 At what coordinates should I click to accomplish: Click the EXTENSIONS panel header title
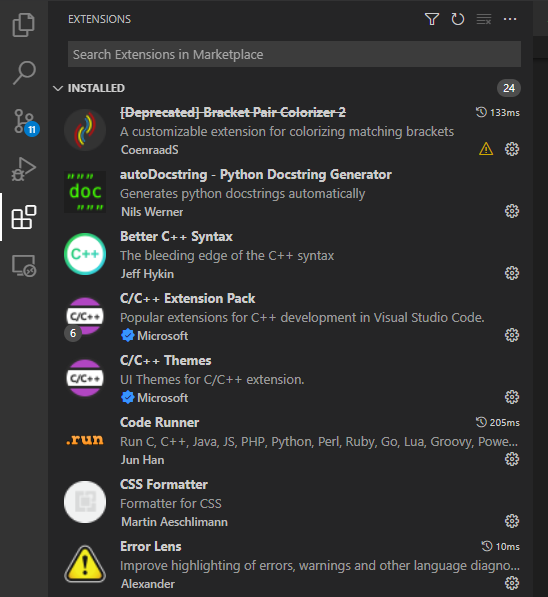pyautogui.click(x=99, y=19)
